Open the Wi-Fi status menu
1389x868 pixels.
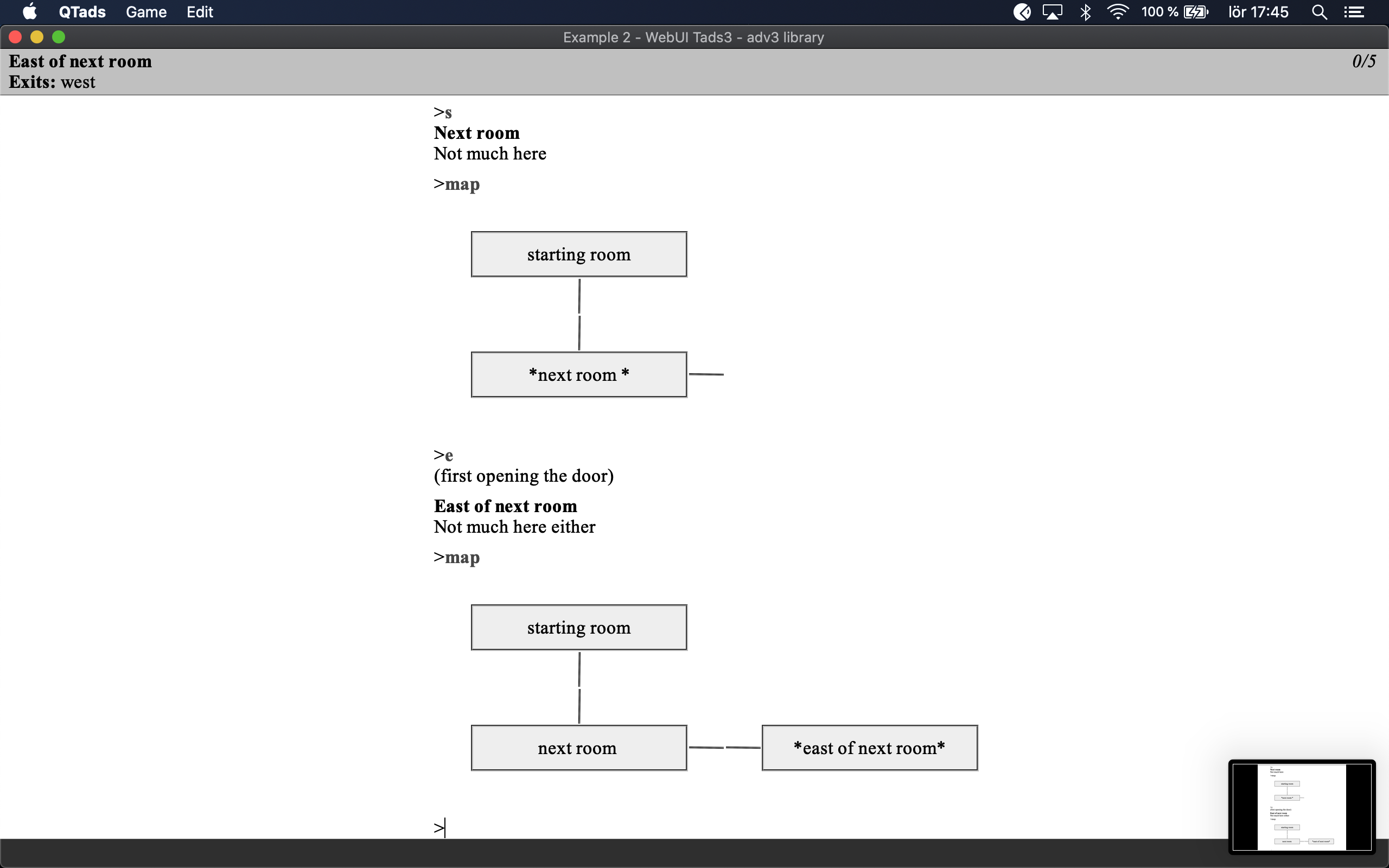pyautogui.click(x=1118, y=12)
